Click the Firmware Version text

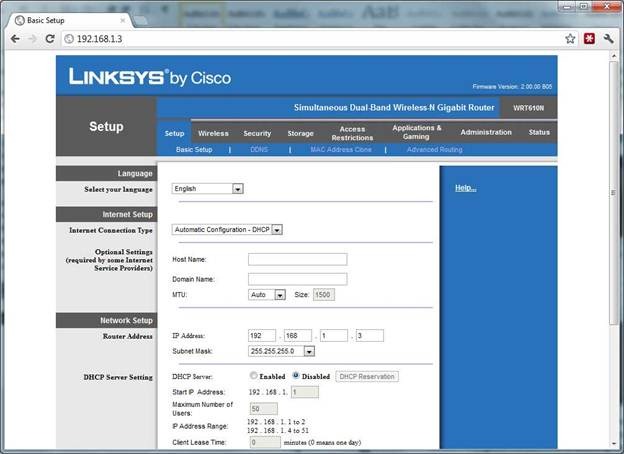[512, 86]
